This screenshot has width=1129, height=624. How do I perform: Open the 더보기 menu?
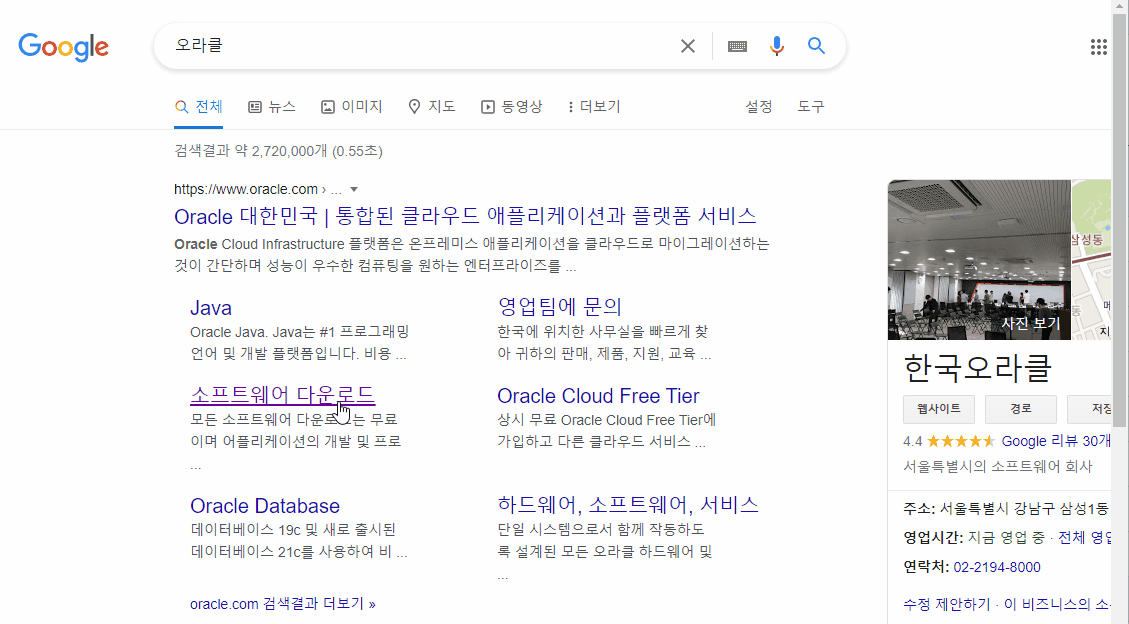594,107
